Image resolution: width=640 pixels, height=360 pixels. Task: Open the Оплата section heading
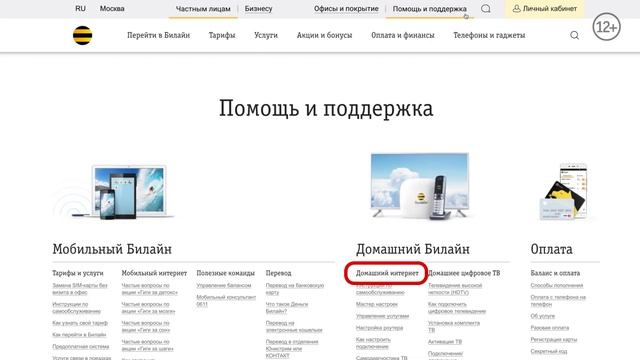[551, 249]
